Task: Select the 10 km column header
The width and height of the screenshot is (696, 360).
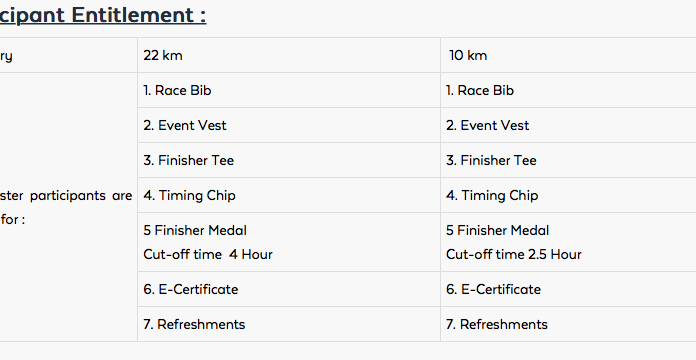Action: tap(468, 55)
